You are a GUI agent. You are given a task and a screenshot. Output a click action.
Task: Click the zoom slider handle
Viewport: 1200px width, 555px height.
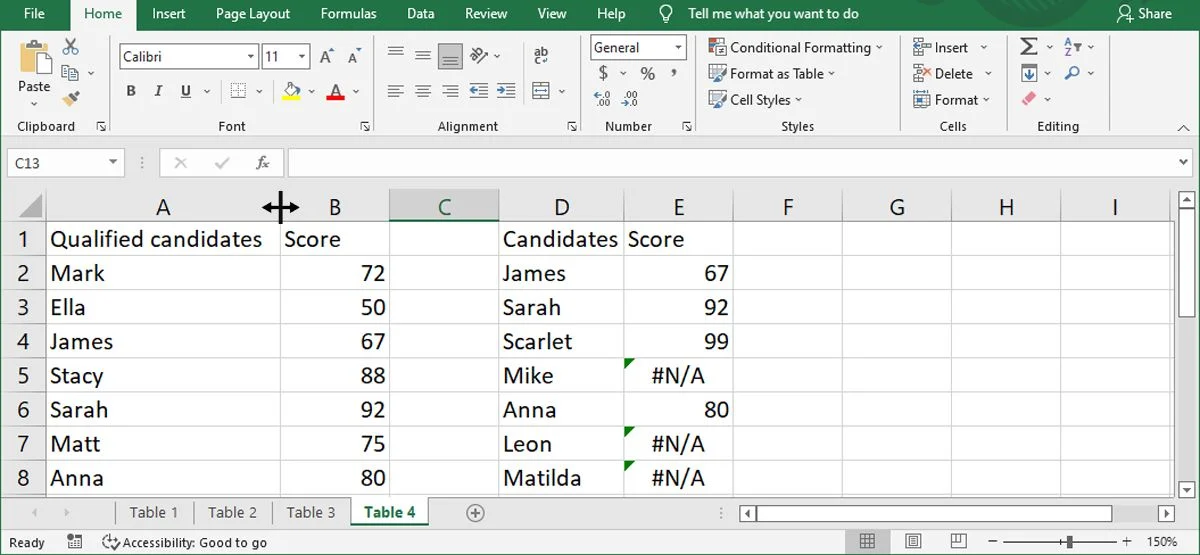click(1069, 542)
